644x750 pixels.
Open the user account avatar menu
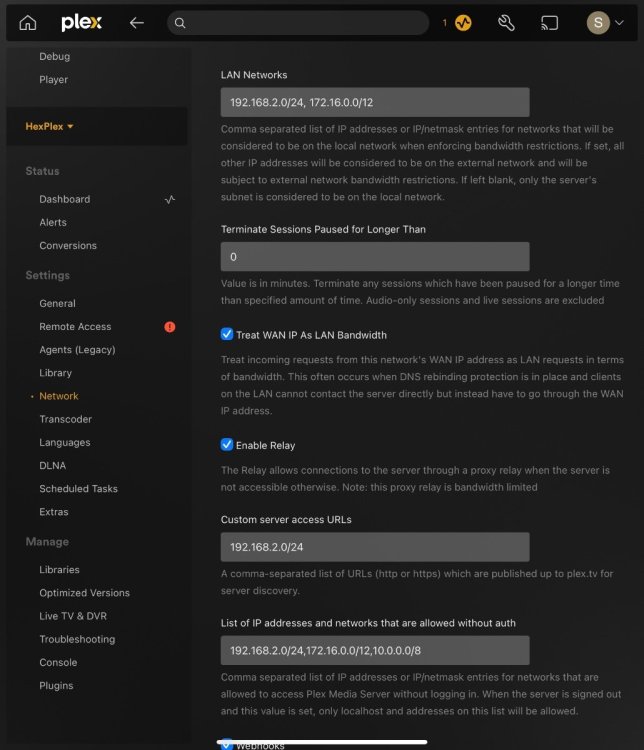coord(598,23)
